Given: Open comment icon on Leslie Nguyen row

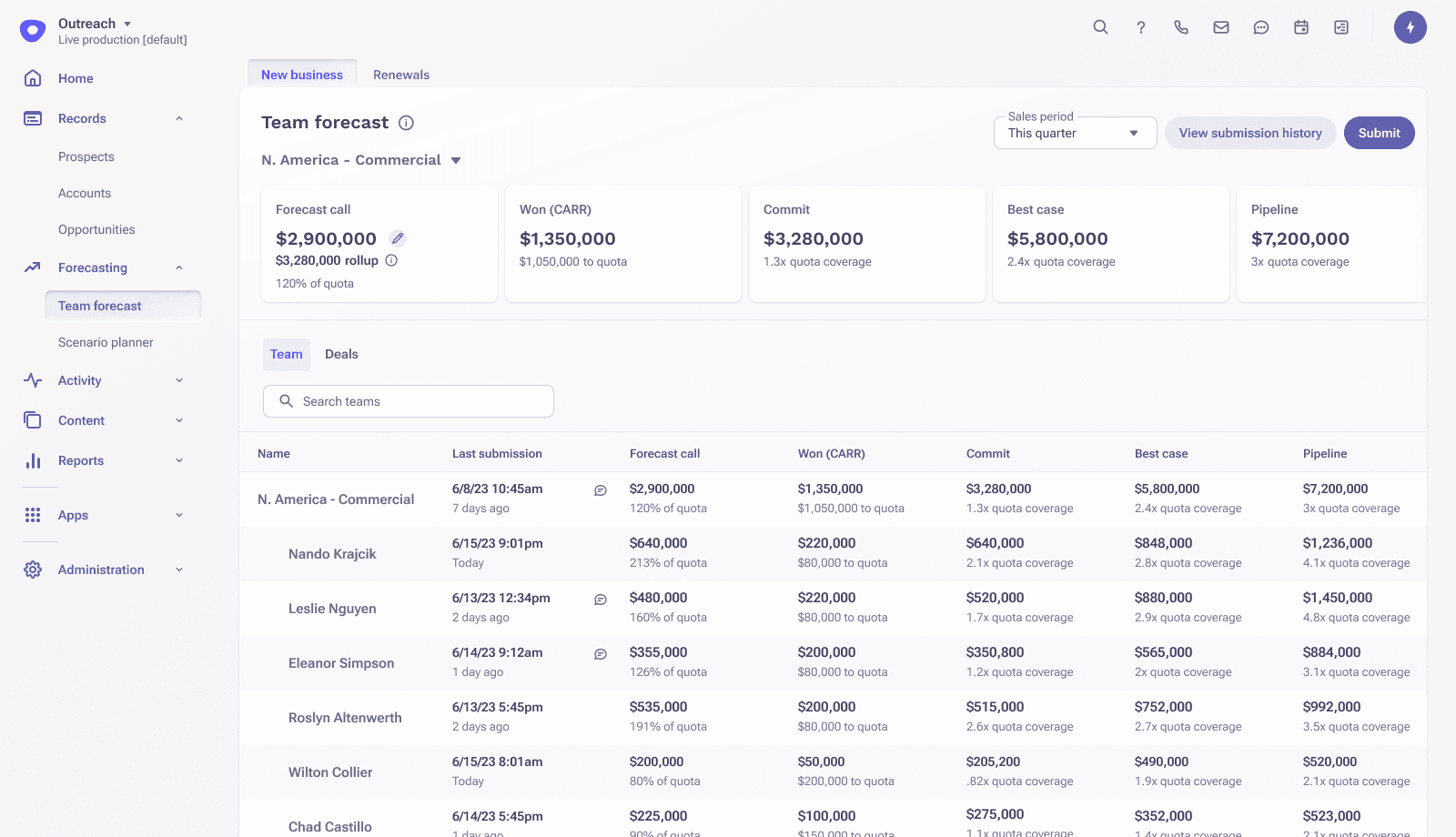Looking at the screenshot, I should pyautogui.click(x=601, y=600).
